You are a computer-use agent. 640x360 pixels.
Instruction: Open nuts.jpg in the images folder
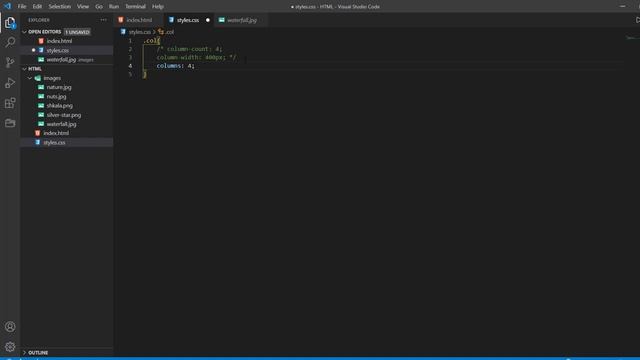tap(56, 97)
